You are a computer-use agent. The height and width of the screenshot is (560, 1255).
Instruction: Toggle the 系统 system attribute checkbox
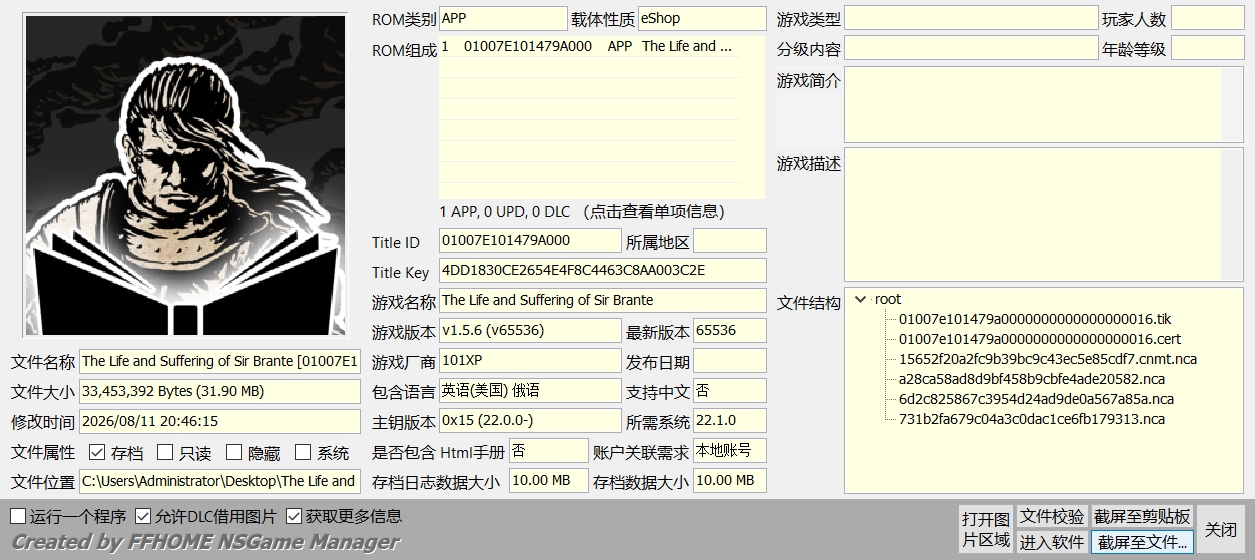[303, 453]
